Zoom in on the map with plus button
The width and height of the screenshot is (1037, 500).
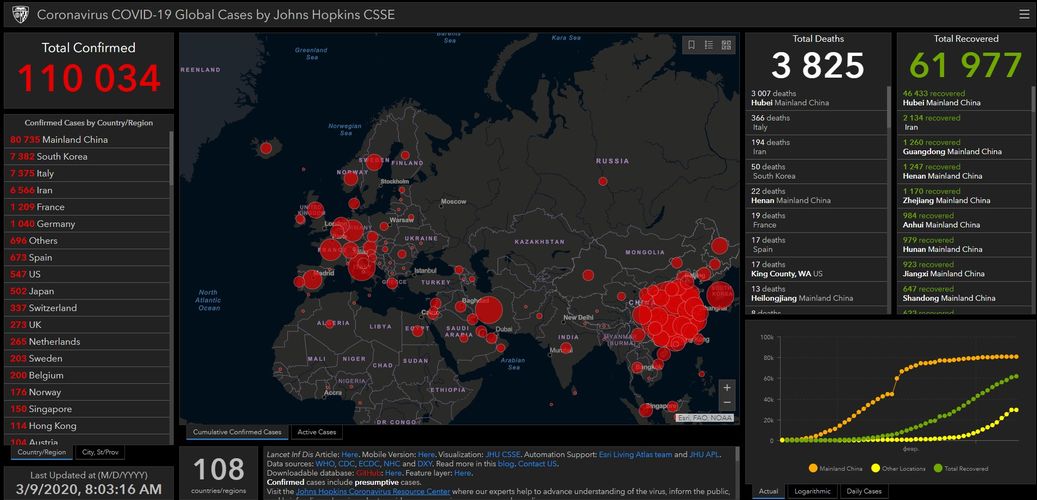(x=727, y=387)
